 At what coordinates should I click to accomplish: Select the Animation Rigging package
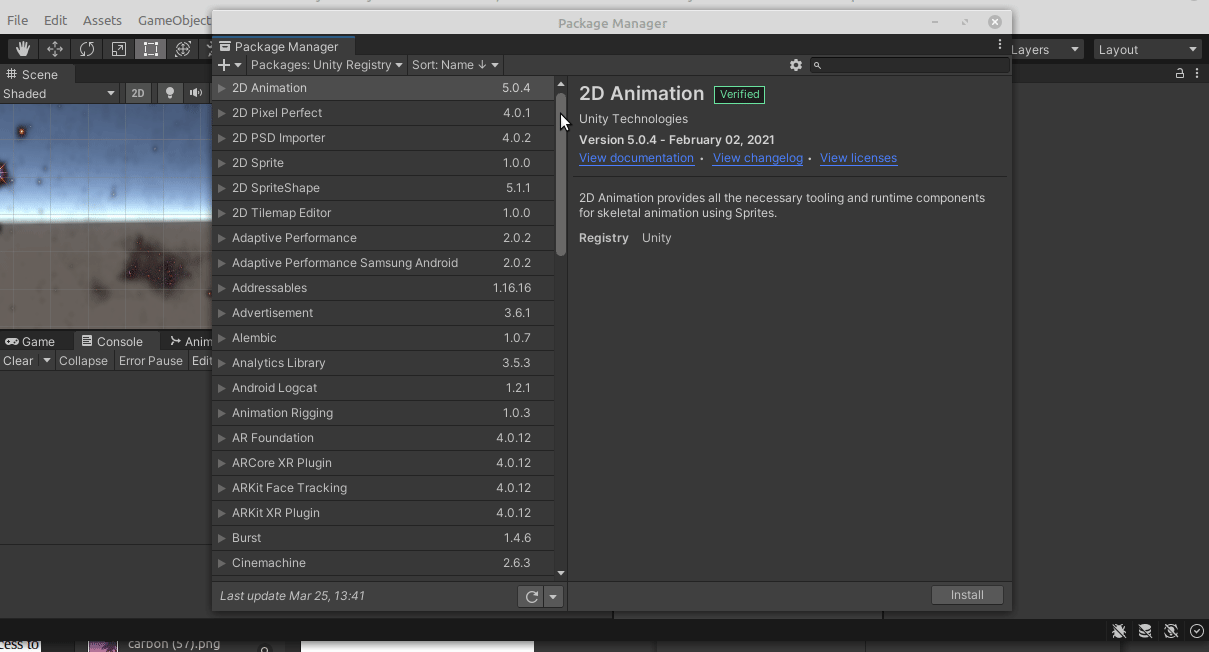pos(383,413)
